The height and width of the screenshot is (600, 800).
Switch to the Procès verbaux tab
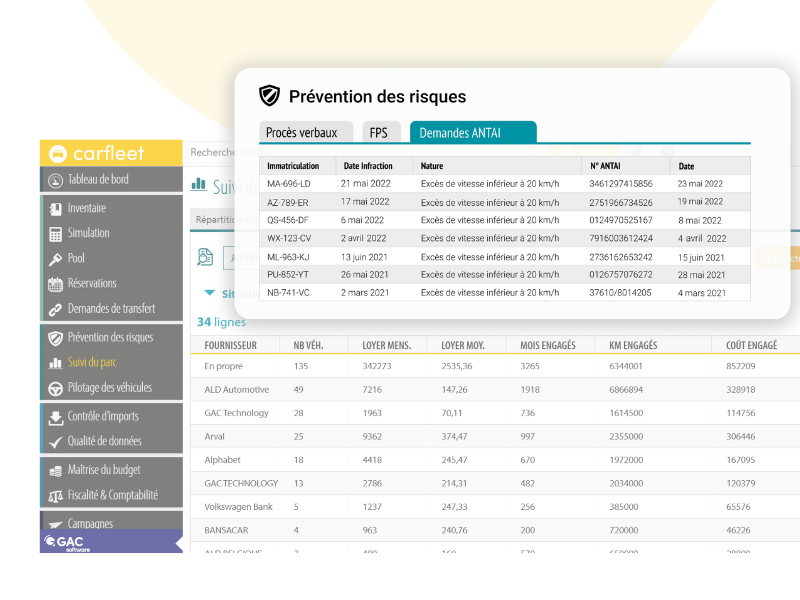tap(308, 132)
